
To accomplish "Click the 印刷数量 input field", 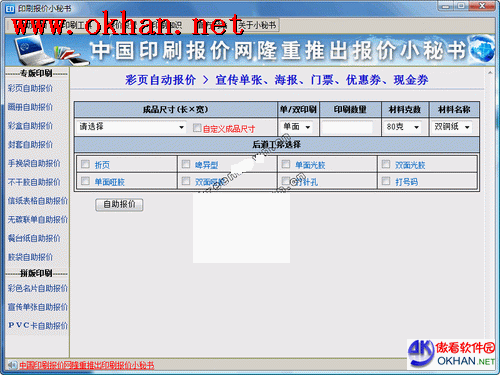I will tap(347, 127).
